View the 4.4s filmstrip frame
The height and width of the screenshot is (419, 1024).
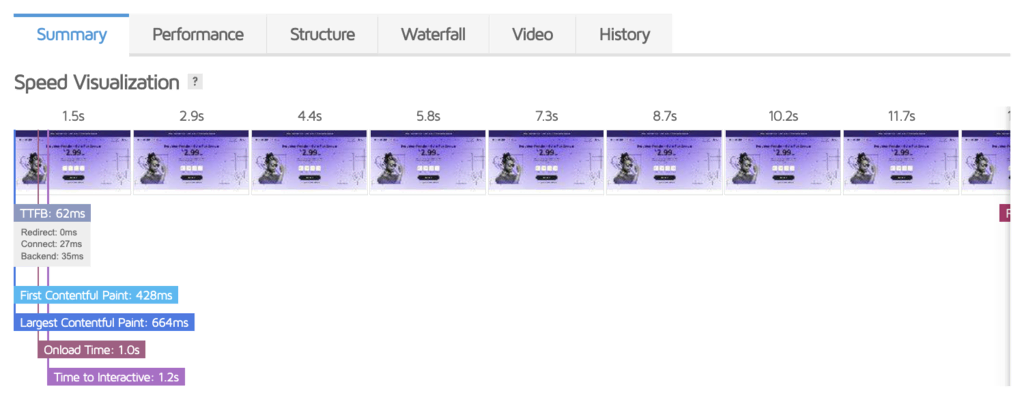[310, 161]
